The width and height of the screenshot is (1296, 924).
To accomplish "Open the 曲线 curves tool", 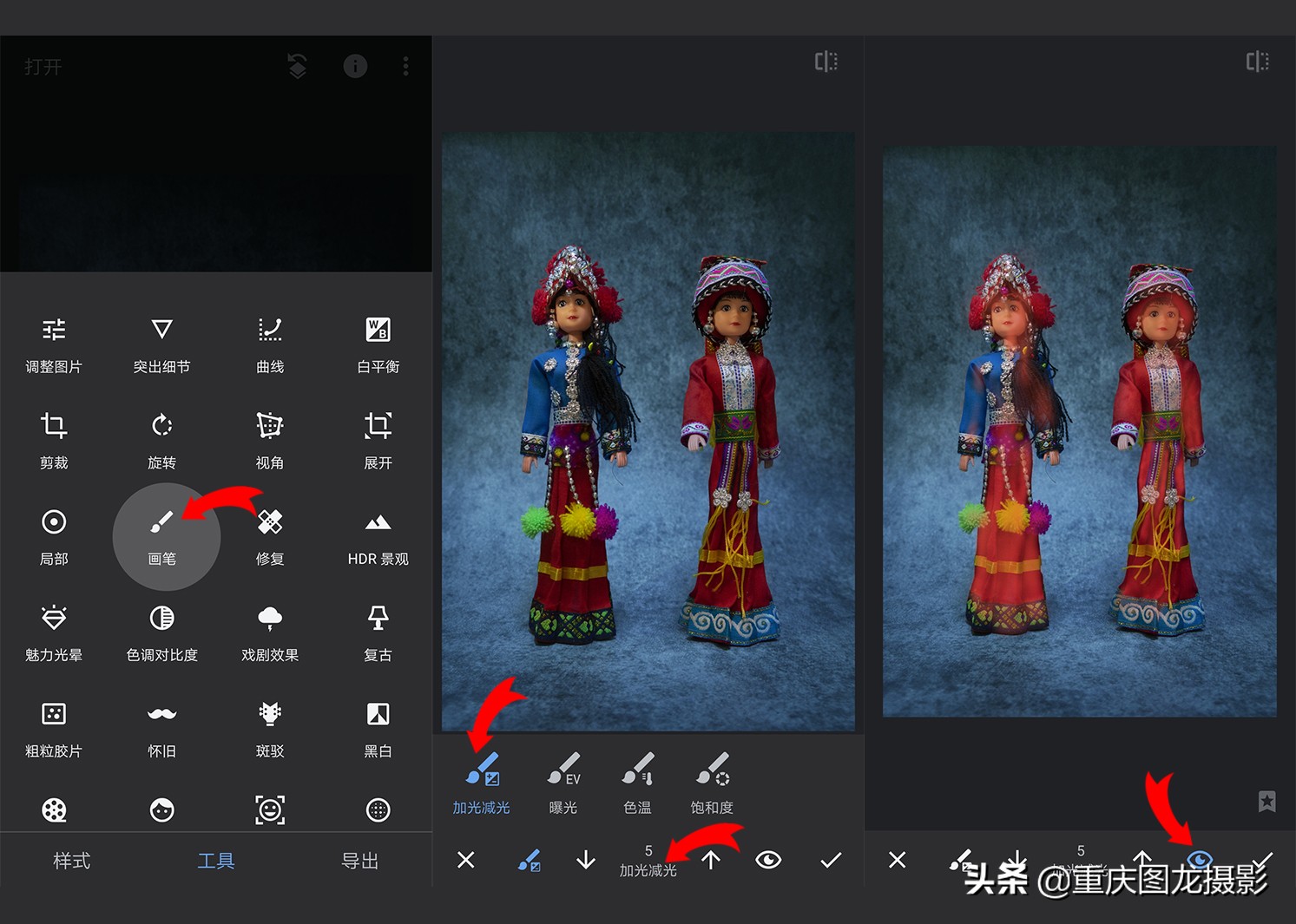I will pos(269,343).
